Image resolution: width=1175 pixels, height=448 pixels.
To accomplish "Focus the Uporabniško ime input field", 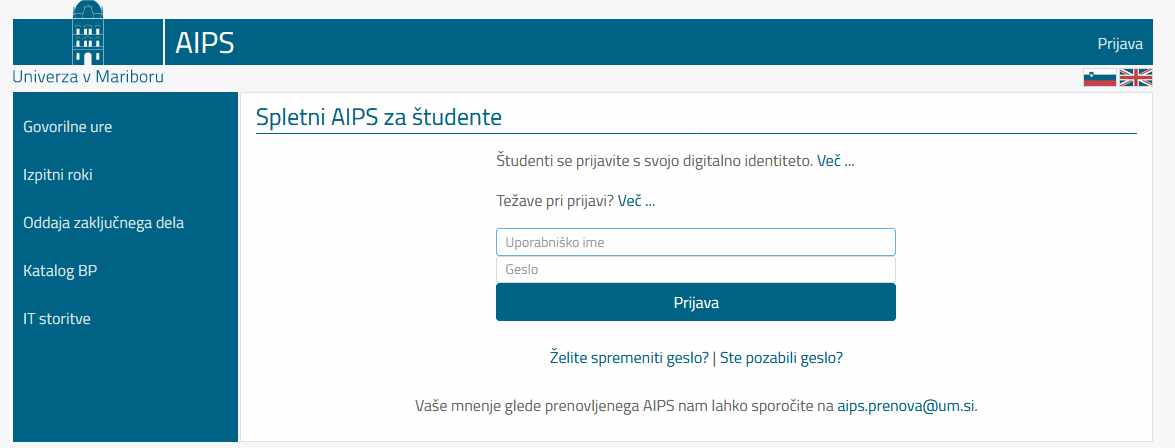I will click(x=695, y=242).
